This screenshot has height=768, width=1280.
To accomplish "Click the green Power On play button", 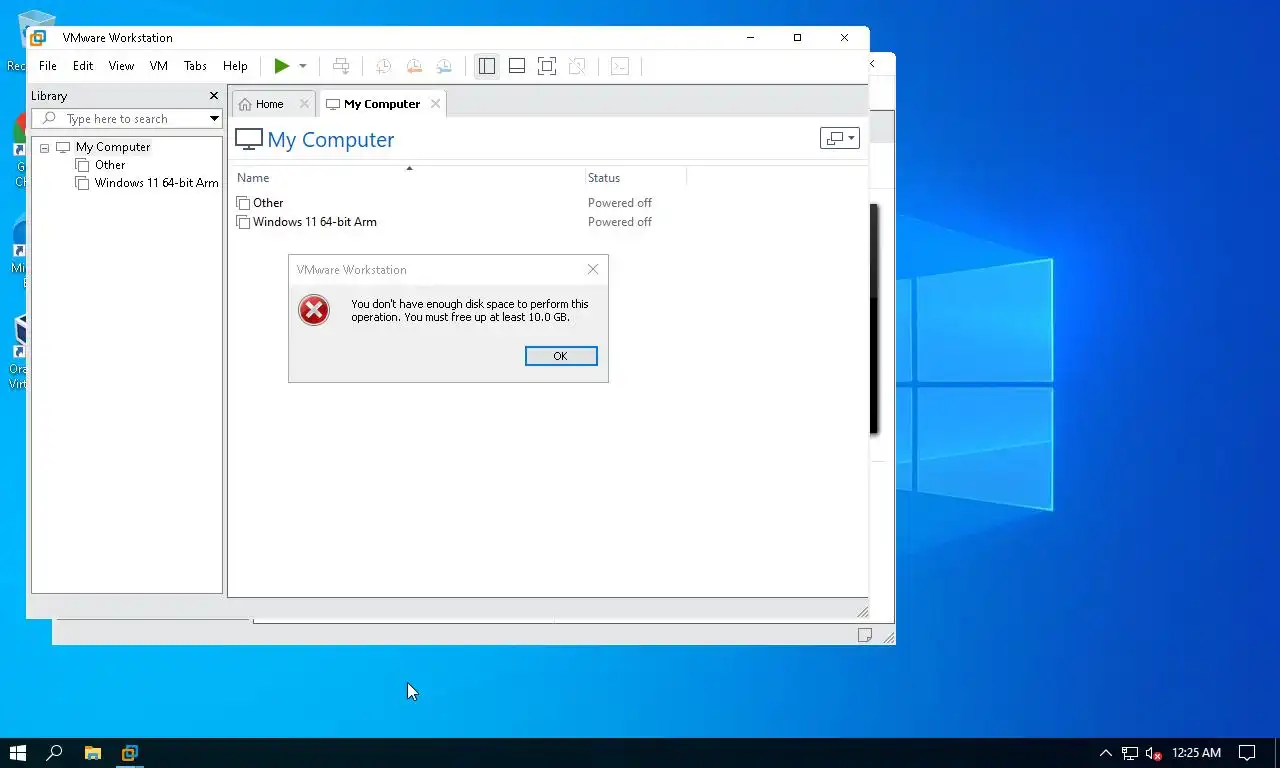I will coord(282,66).
